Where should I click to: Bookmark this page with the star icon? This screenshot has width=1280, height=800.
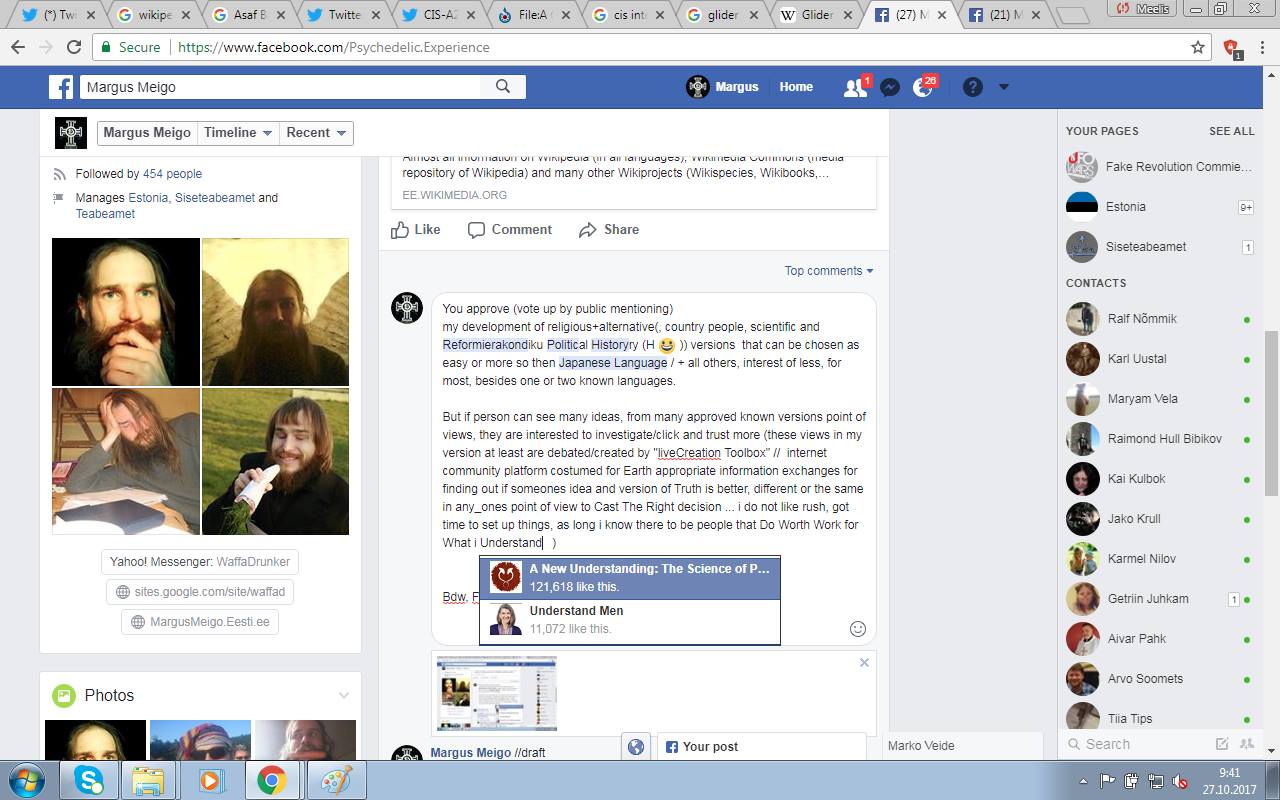[x=1198, y=47]
